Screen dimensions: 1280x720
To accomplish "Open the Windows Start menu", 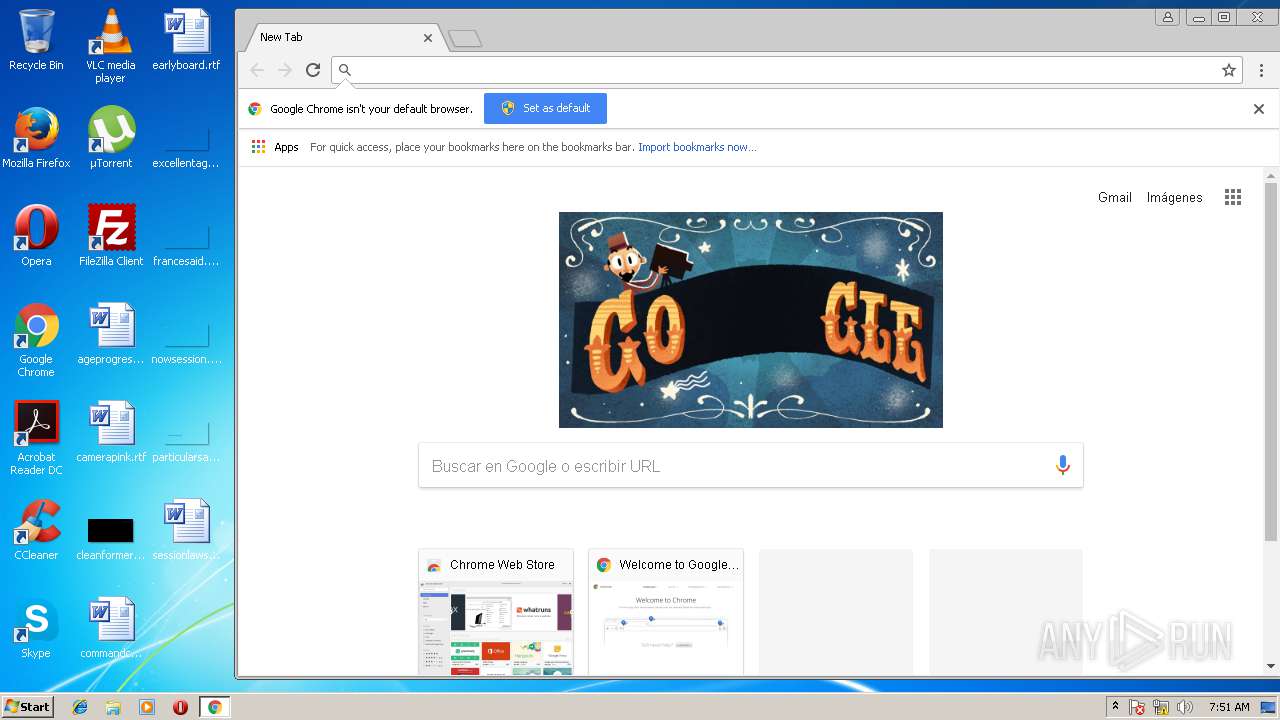I will click(27, 706).
